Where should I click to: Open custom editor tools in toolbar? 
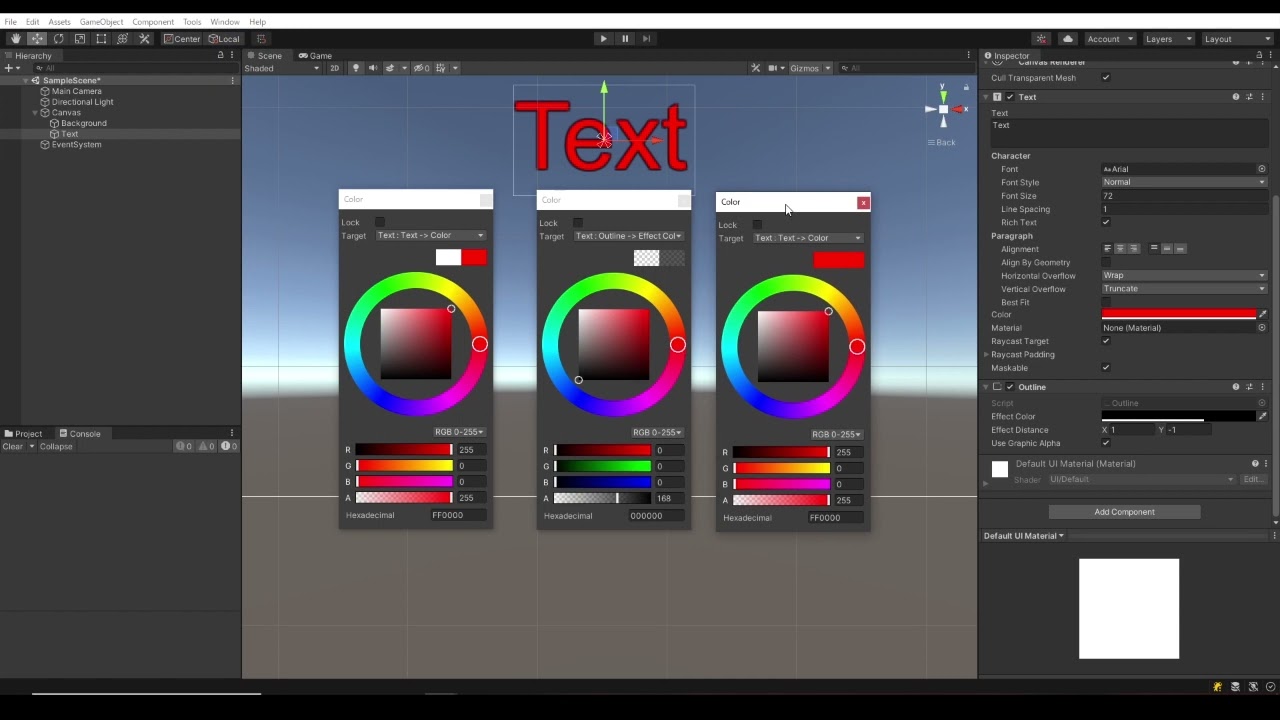[144, 39]
